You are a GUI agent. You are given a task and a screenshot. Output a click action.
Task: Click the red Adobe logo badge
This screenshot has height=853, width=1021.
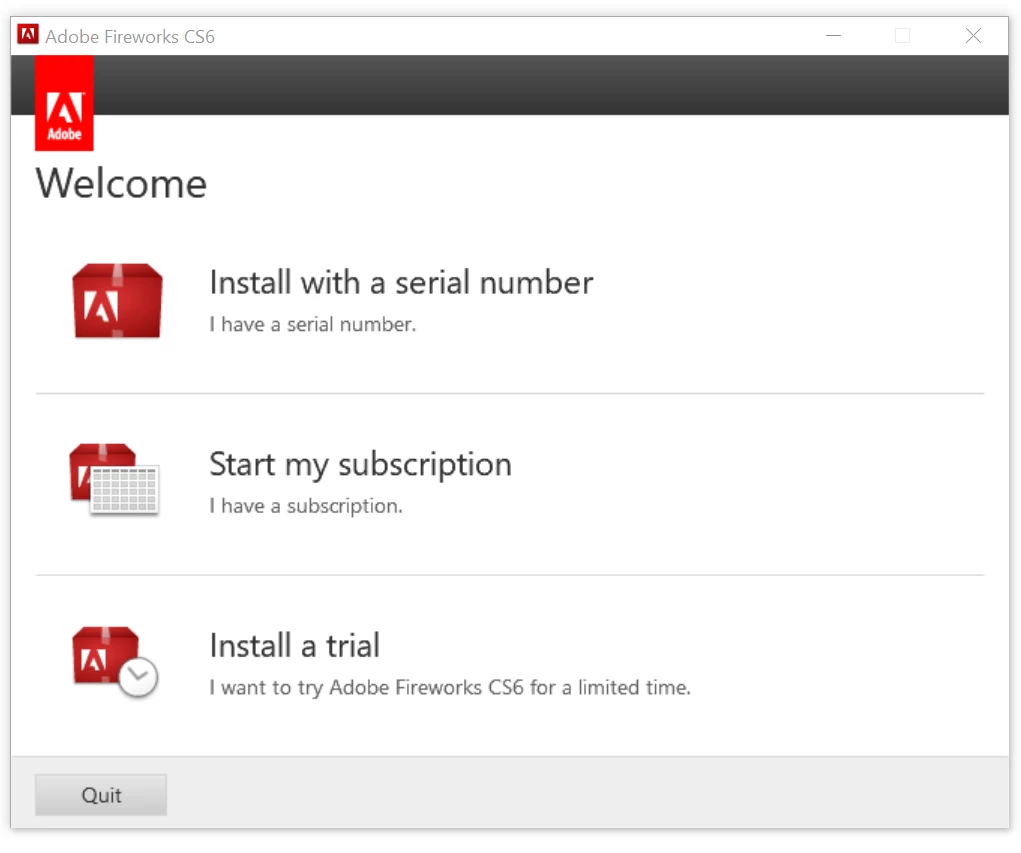pyautogui.click(x=64, y=103)
